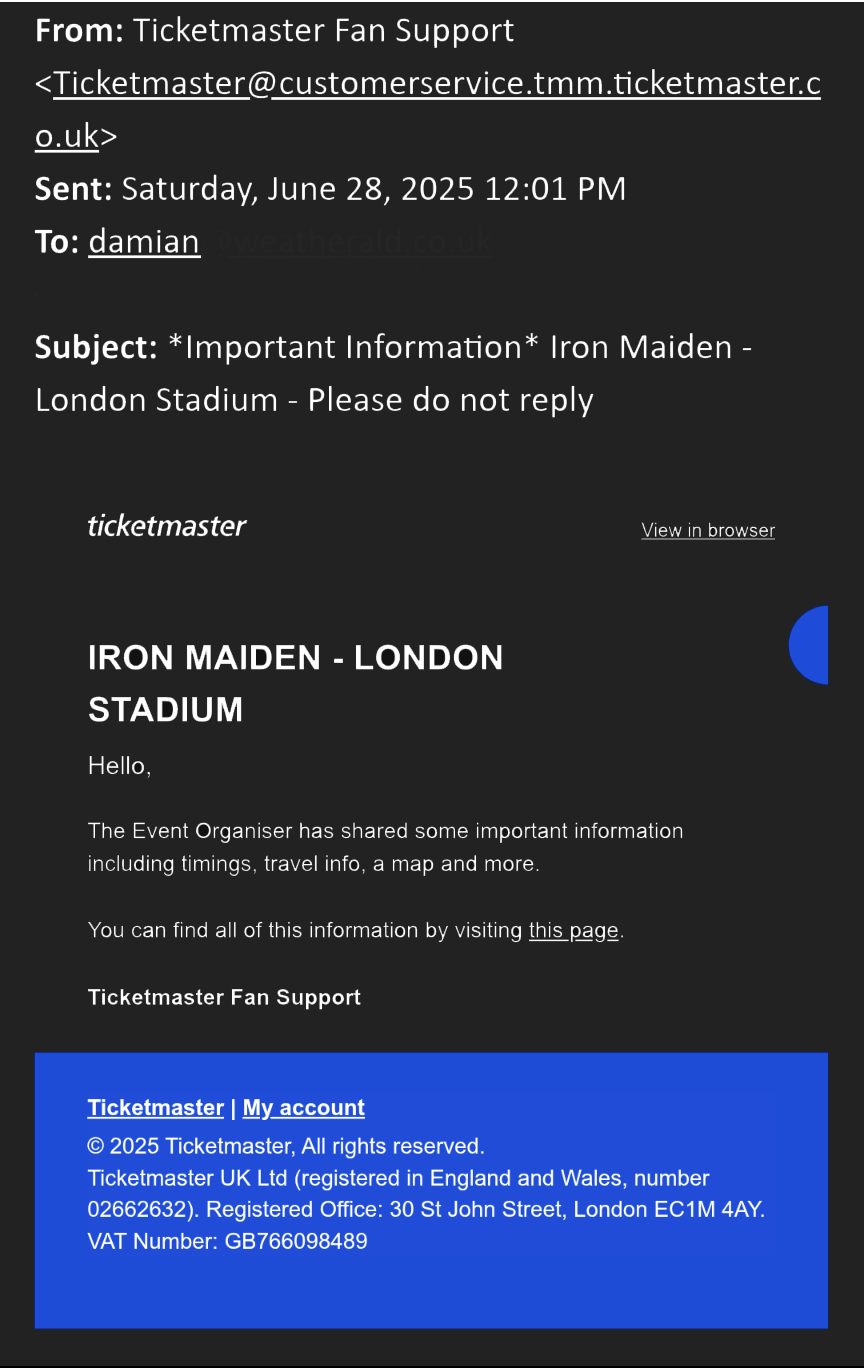Click the "Hello," greeting
Image resolution: width=864 pixels, height=1368 pixels.
119,766
